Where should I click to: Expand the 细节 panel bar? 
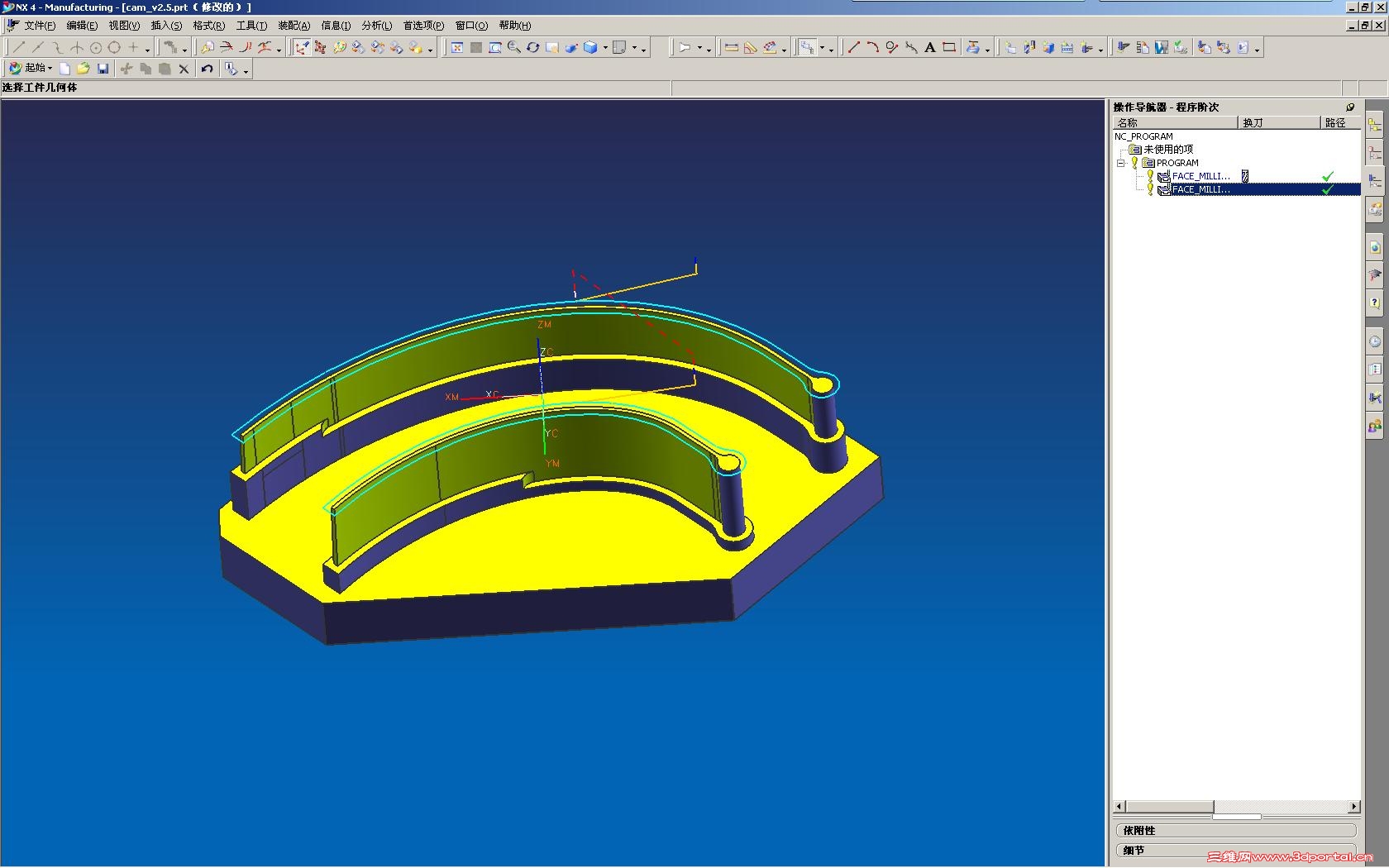coord(1236,850)
